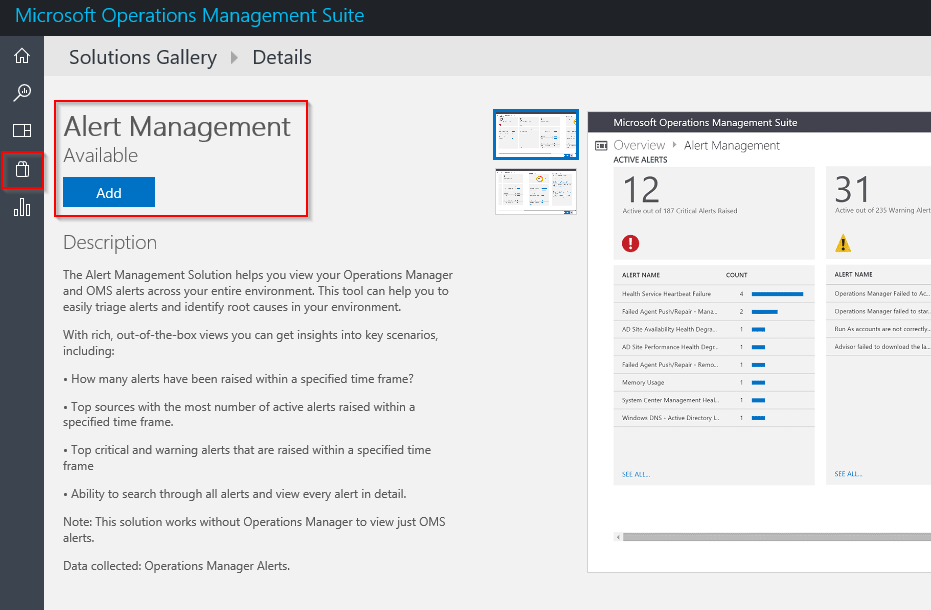The width and height of the screenshot is (931, 610).
Task: Select the Memory Usage alert row
Action: (643, 382)
